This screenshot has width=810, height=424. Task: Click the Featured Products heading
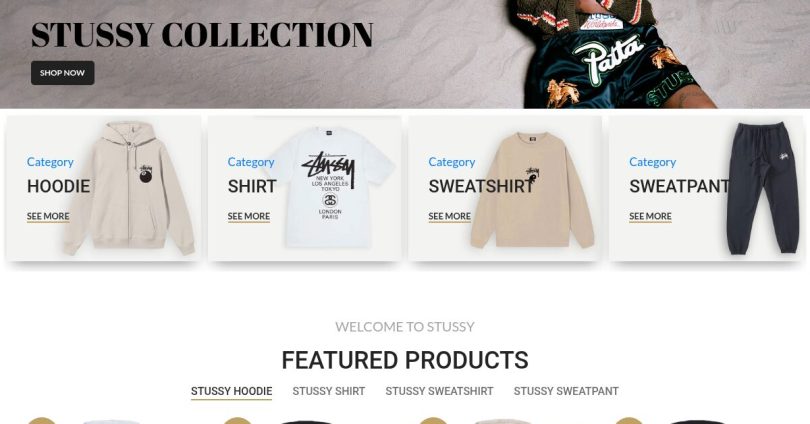pos(405,360)
